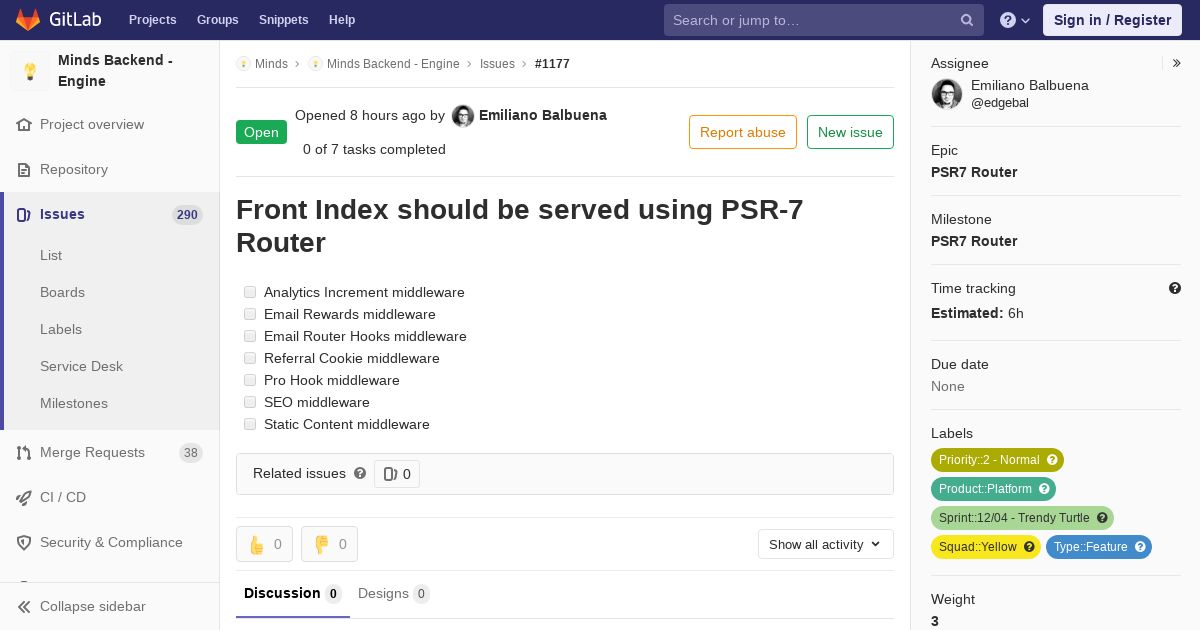Image resolution: width=1200 pixels, height=630 pixels.
Task: Click help icon on Product::Platform label
Action: [x=1044, y=489]
